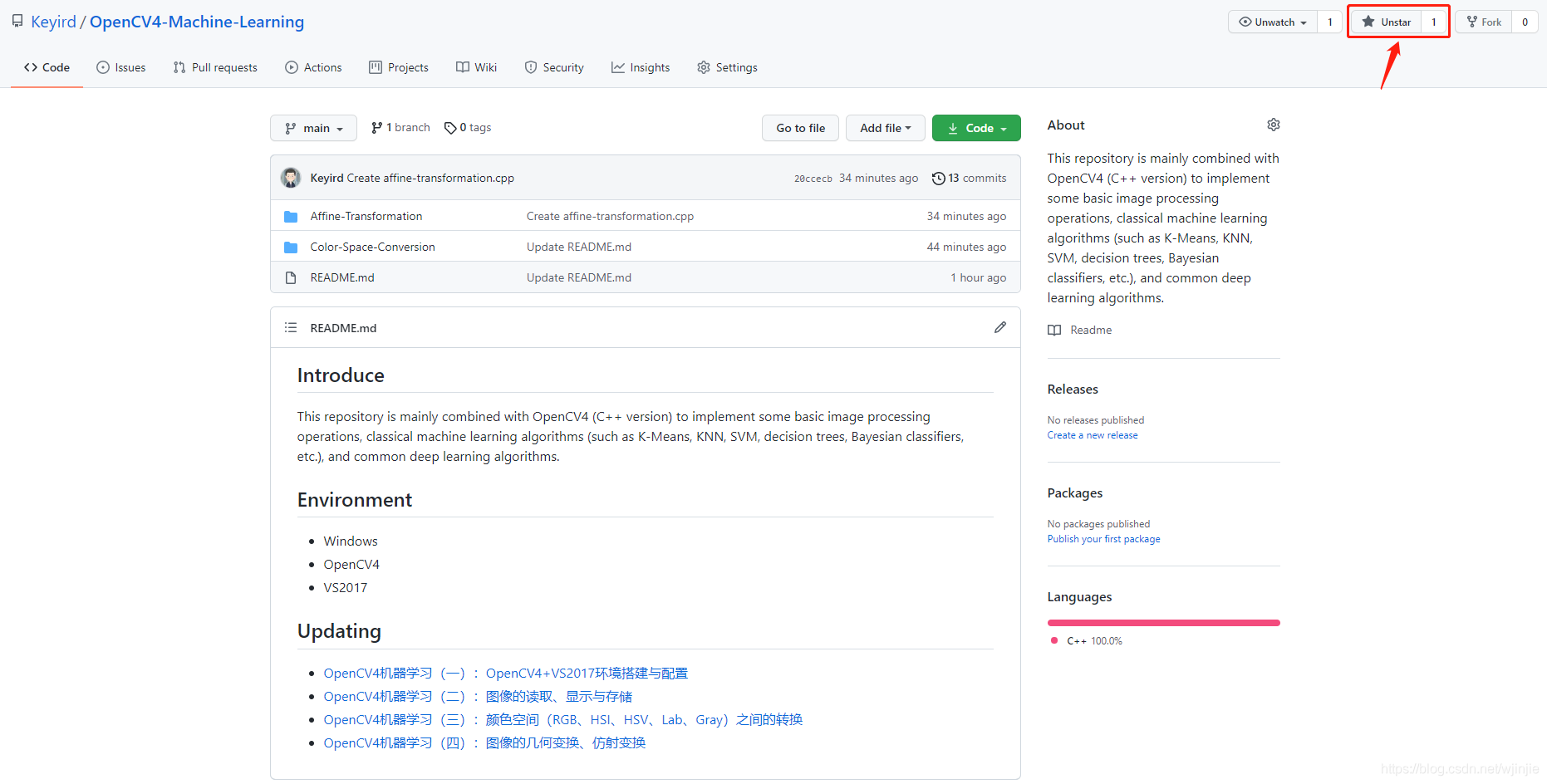View the 1 branch link

click(400, 127)
